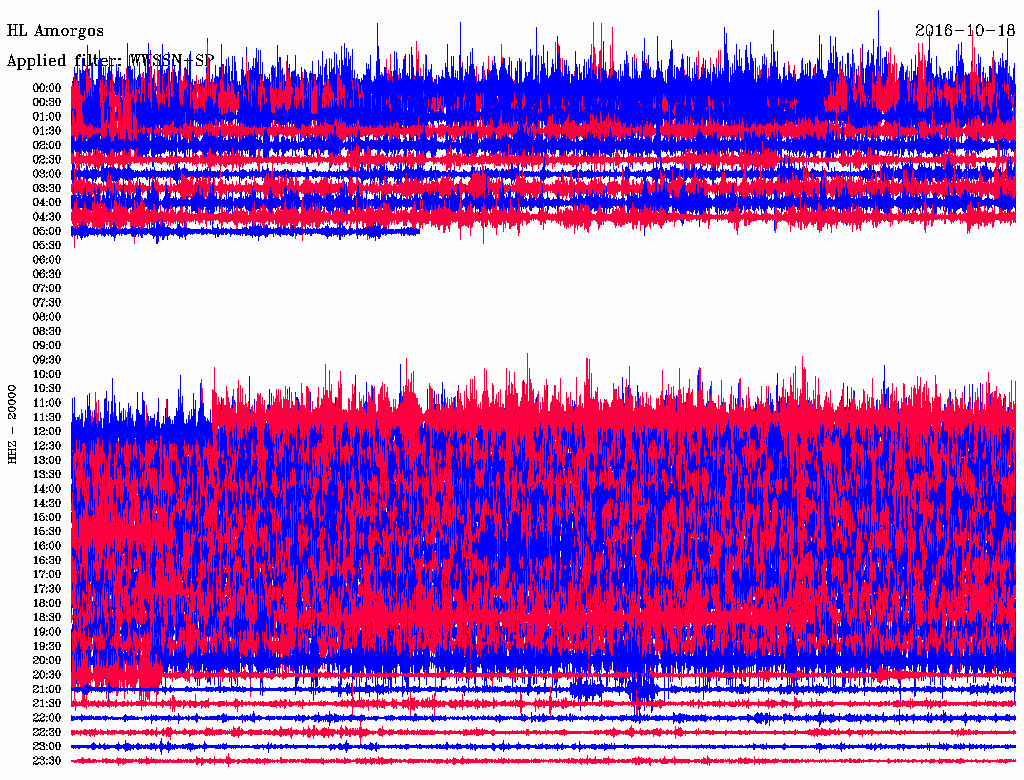This screenshot has height=780, width=1024.
Task: Click the HHZ - 20000 axis label
Action: [12, 423]
